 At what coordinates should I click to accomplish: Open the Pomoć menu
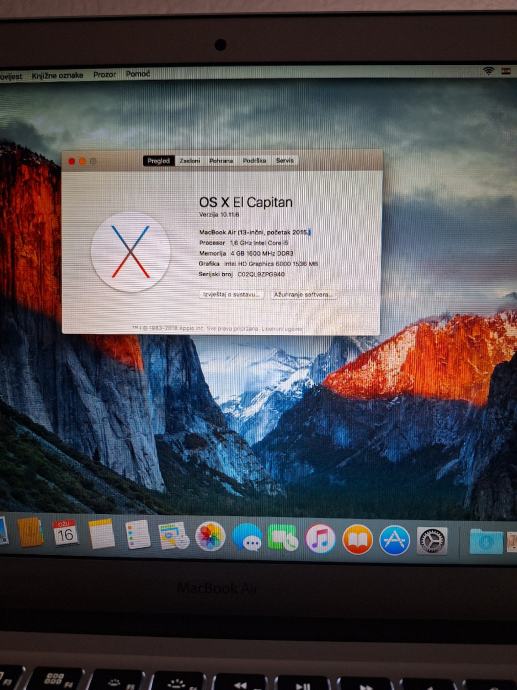click(138, 74)
